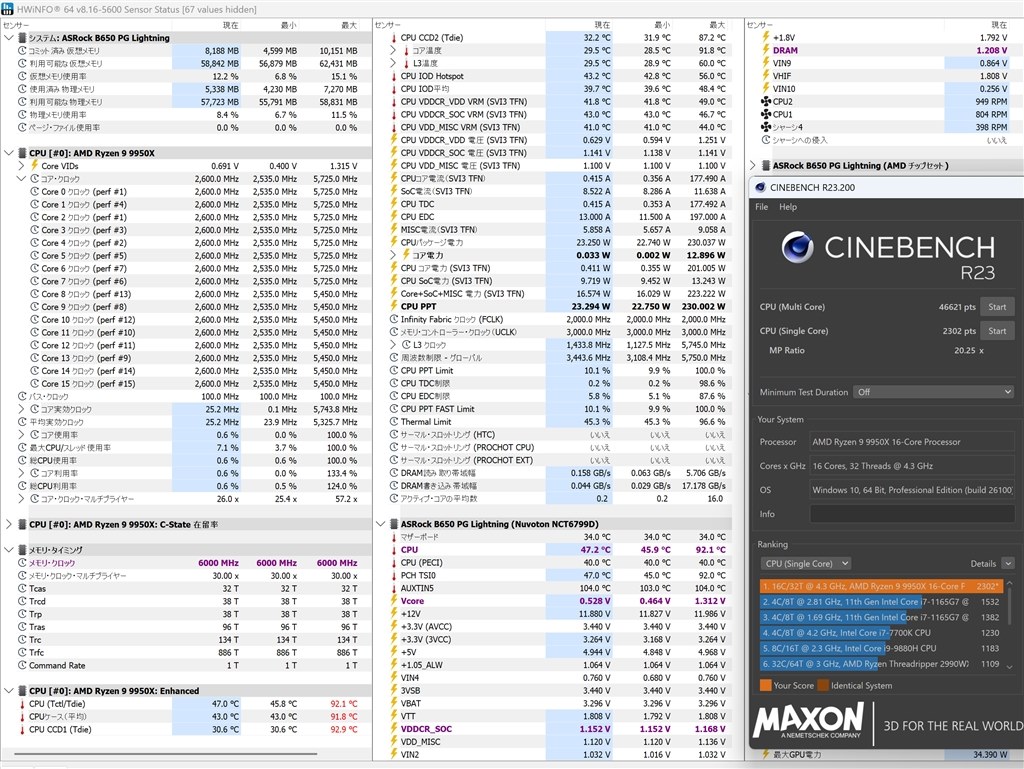Screen dimensions: 1024x769
Task: Click the chip icon beside AMD Ryzen 9 9950X header
Action: [x=22, y=153]
